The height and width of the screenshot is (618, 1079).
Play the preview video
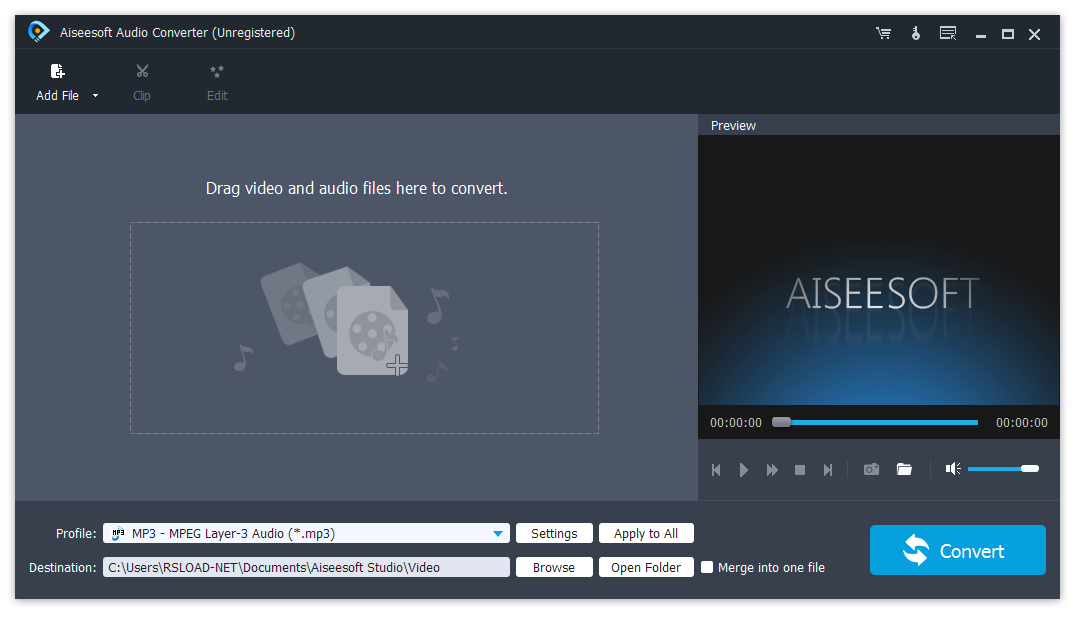[x=743, y=468]
